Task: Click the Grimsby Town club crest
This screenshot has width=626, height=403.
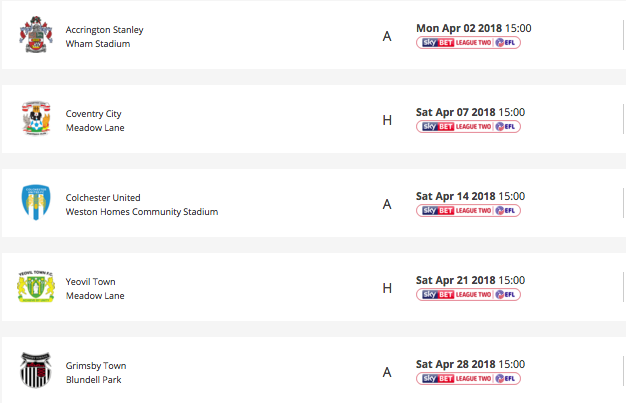Action: pos(35,371)
